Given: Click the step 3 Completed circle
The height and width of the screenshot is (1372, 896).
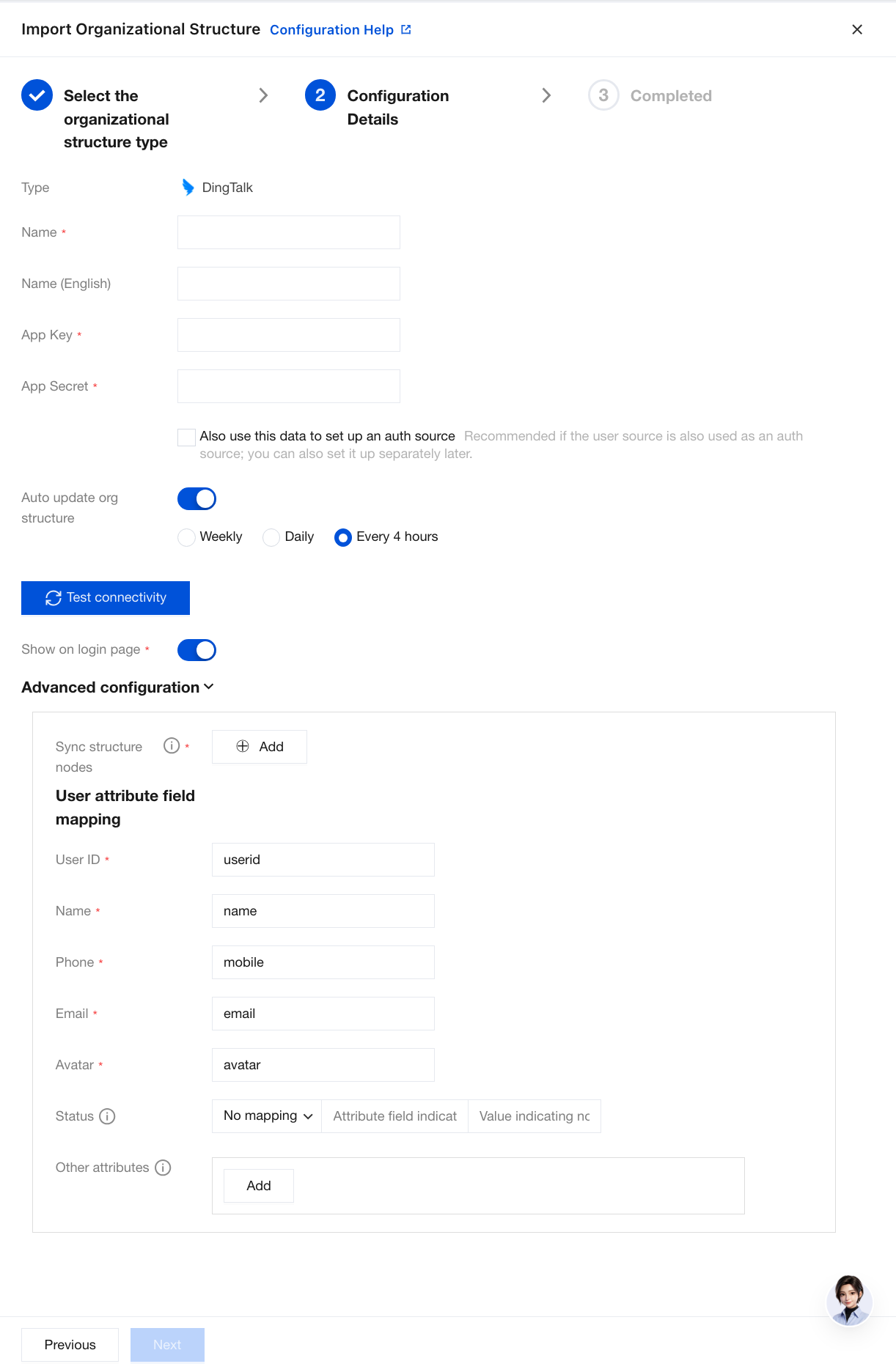Looking at the screenshot, I should [x=603, y=95].
